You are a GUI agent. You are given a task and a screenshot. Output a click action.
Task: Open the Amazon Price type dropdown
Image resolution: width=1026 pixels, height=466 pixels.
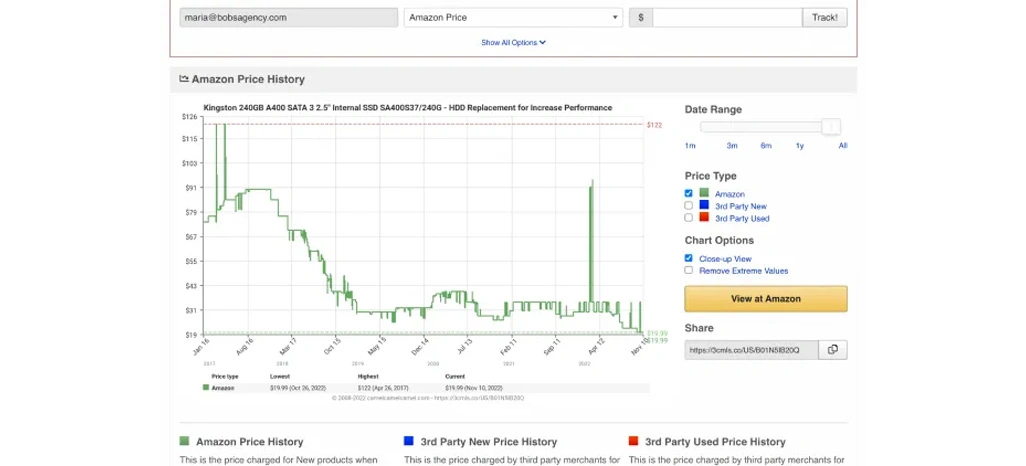tap(514, 18)
